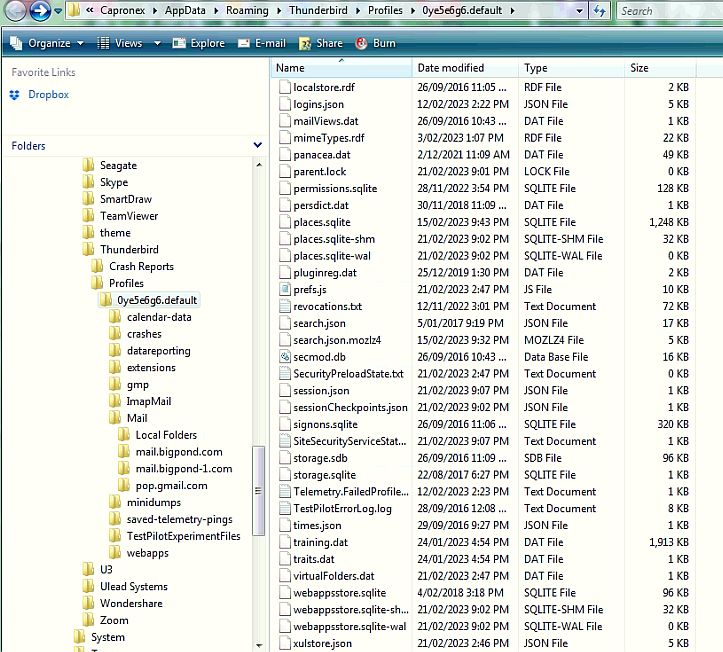The width and height of the screenshot is (723, 652).
Task: Click Burn in the toolbar
Action: (375, 43)
